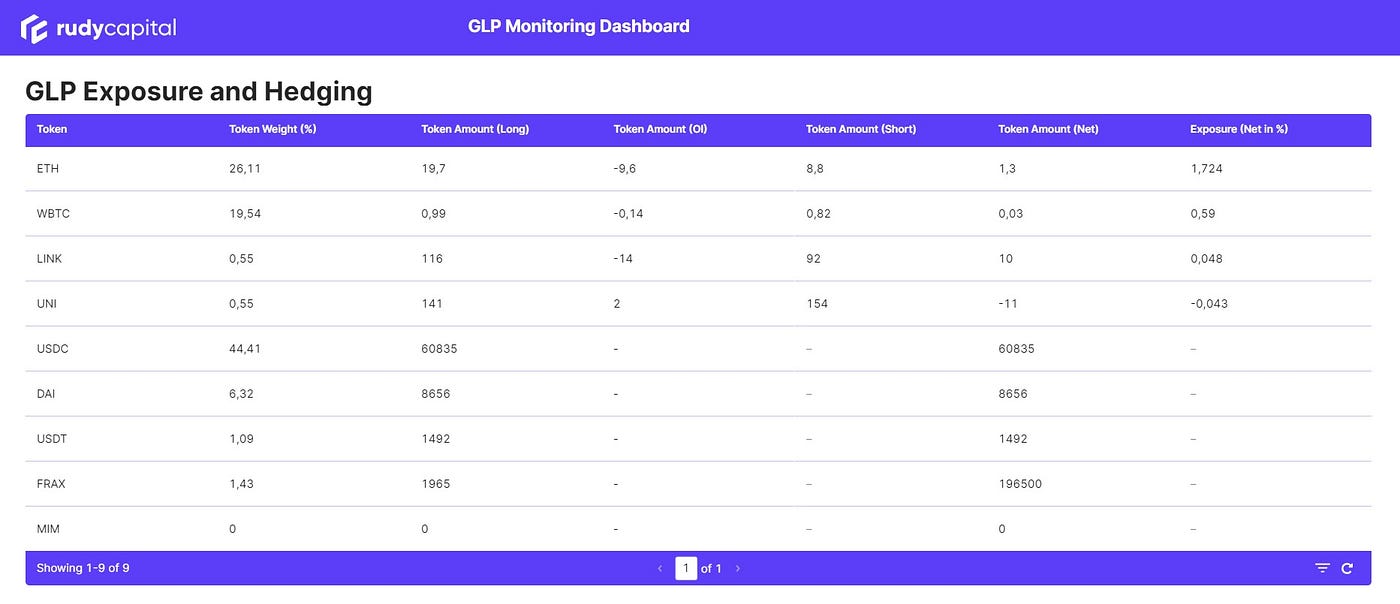
Task: Click FRAX net amount 196500
Action: (1020, 484)
